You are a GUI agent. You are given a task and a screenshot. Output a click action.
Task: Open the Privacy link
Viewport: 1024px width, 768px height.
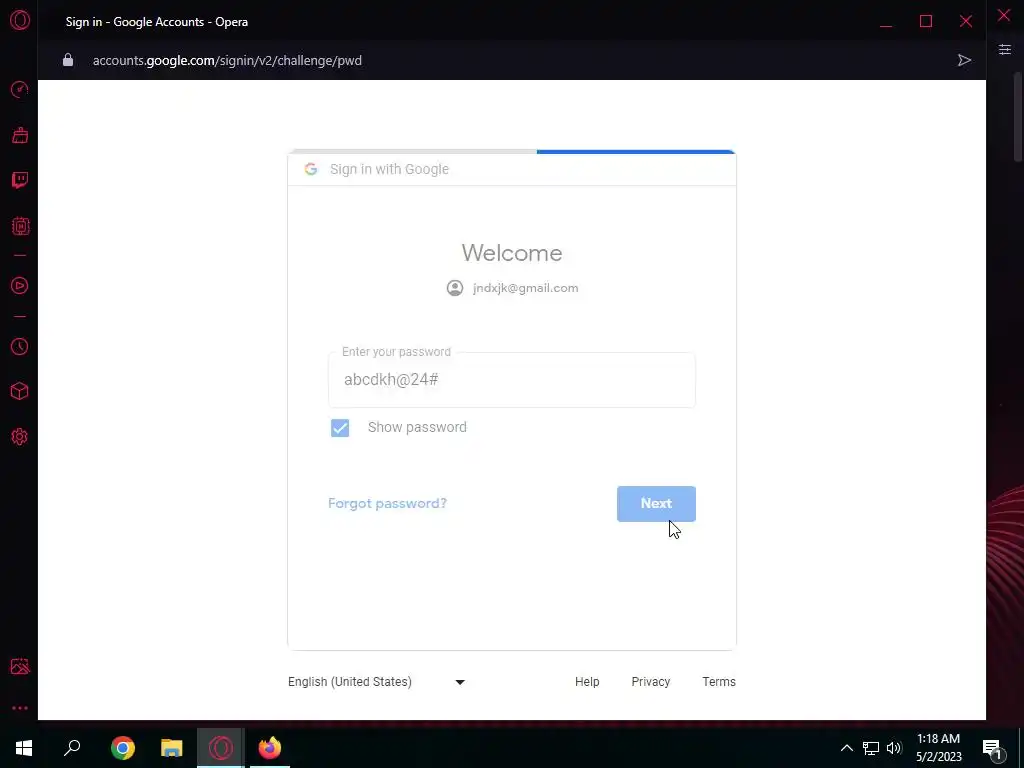coord(650,682)
